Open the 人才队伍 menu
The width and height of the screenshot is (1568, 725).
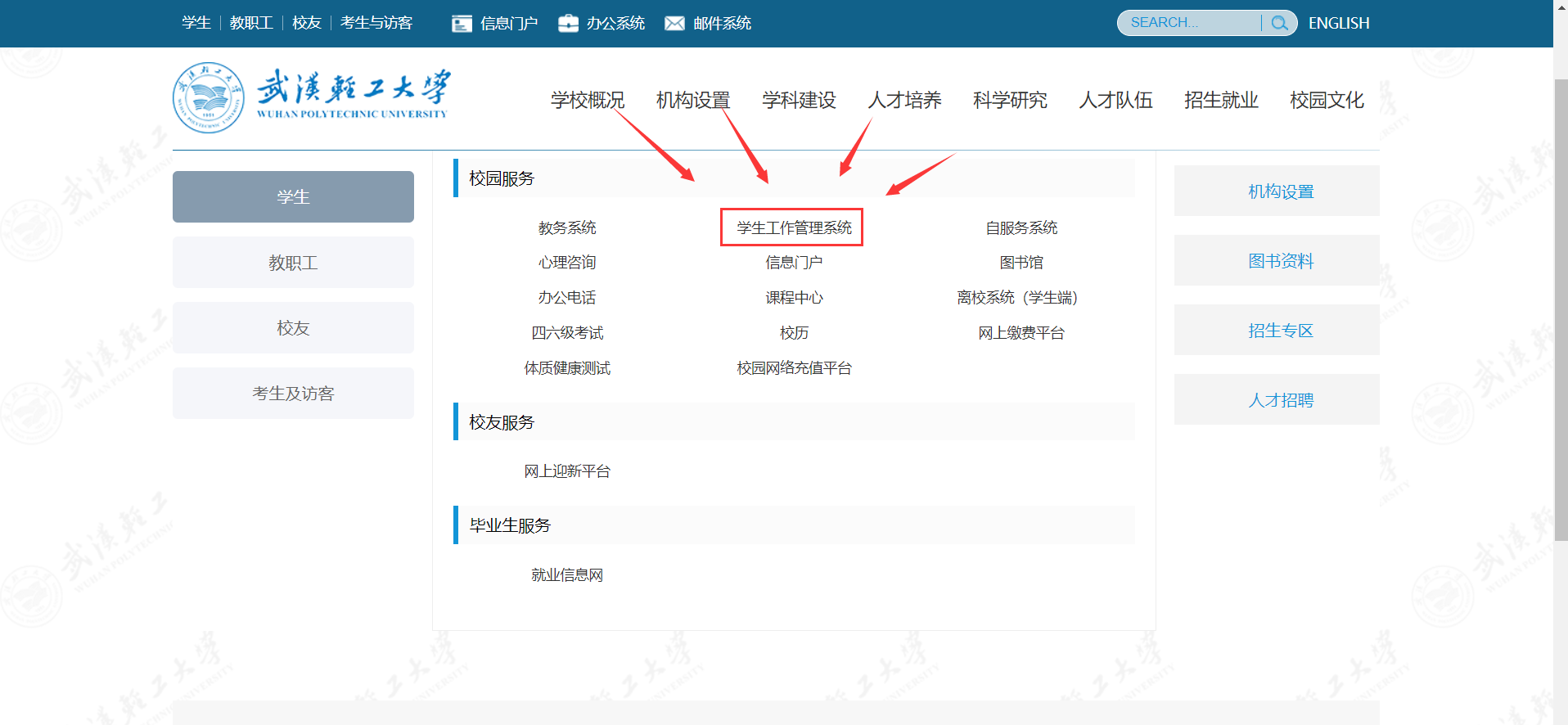pos(1115,100)
